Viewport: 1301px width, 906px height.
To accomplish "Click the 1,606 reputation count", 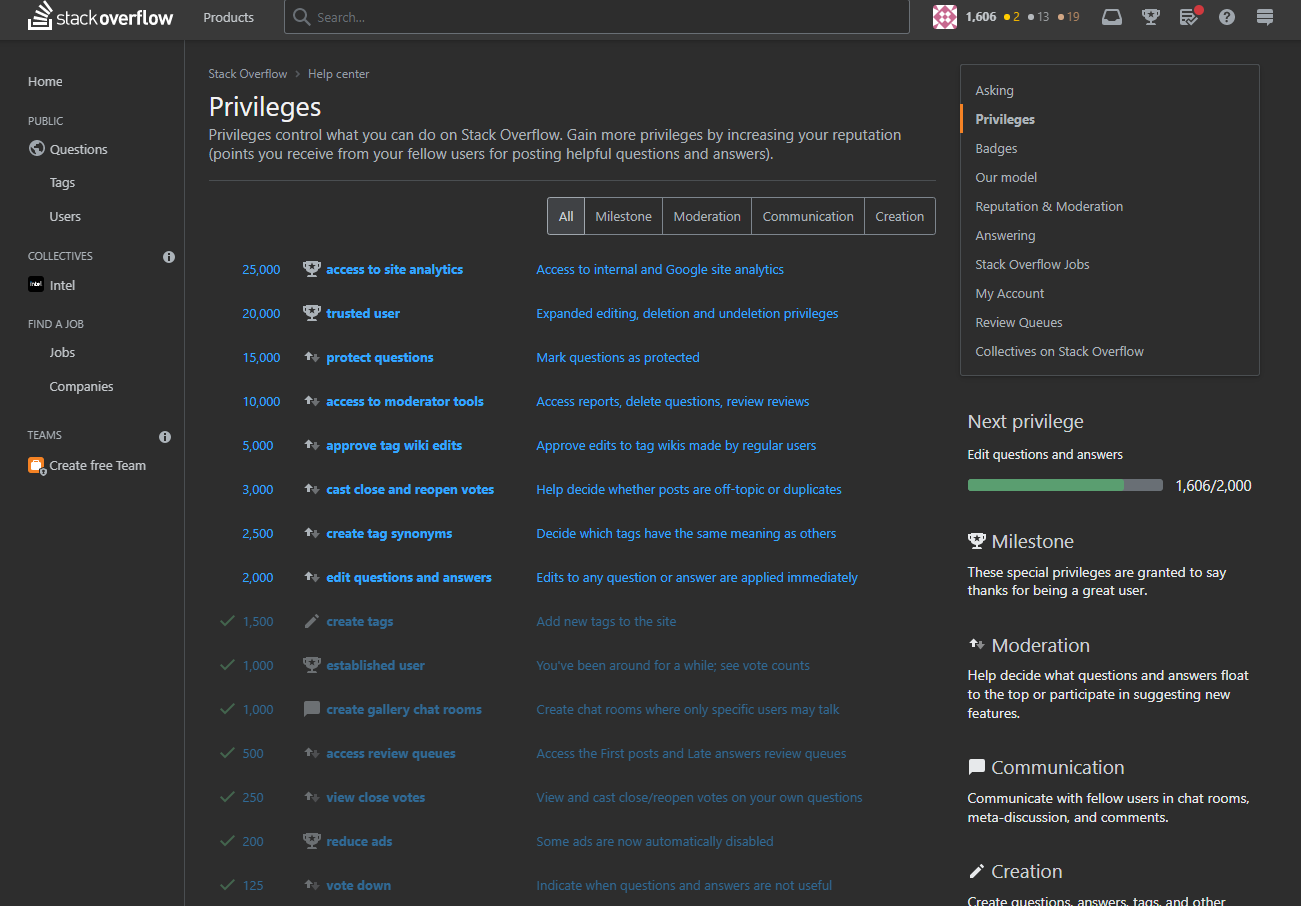I will point(981,17).
